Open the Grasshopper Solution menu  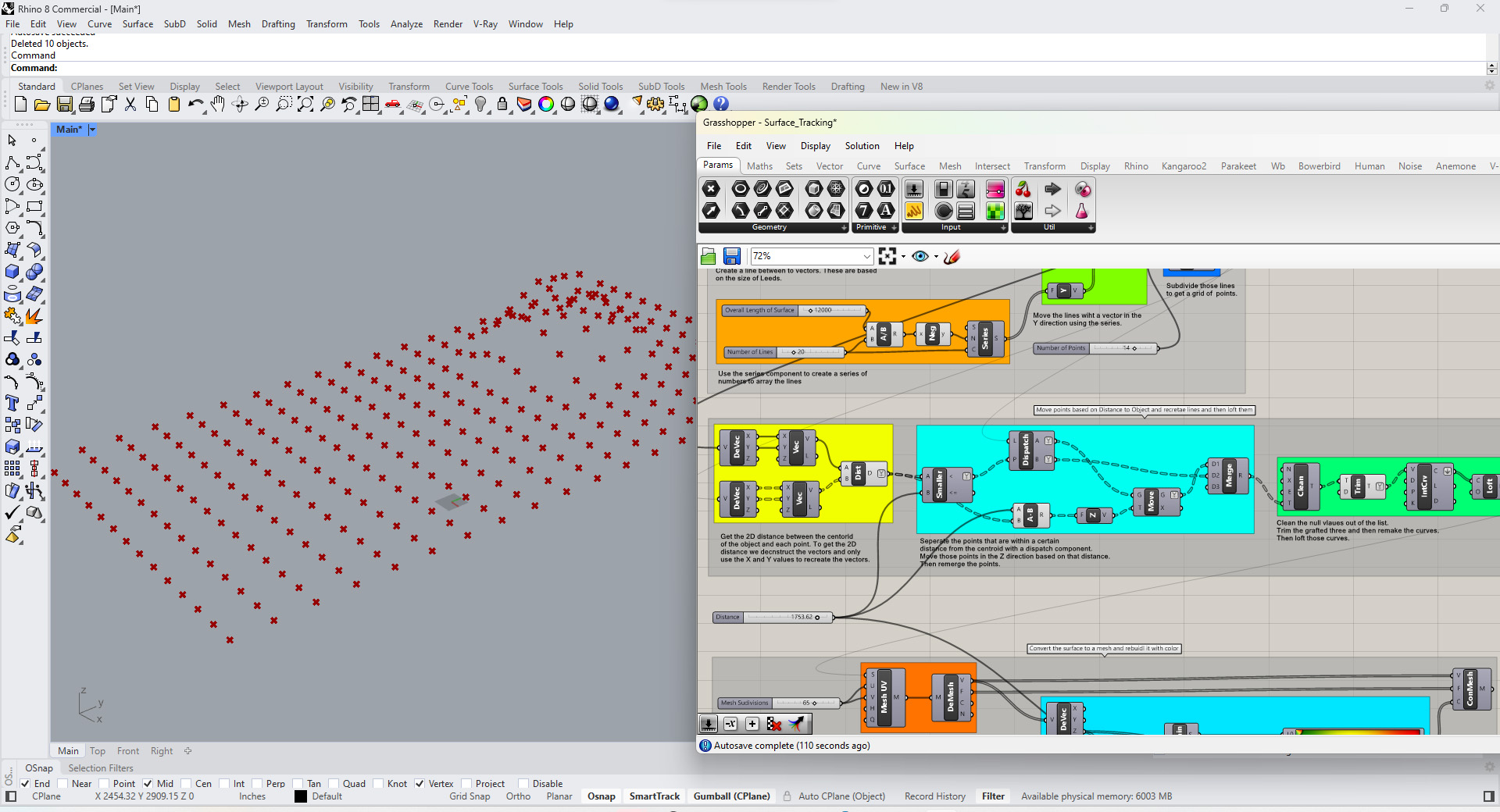pos(862,146)
